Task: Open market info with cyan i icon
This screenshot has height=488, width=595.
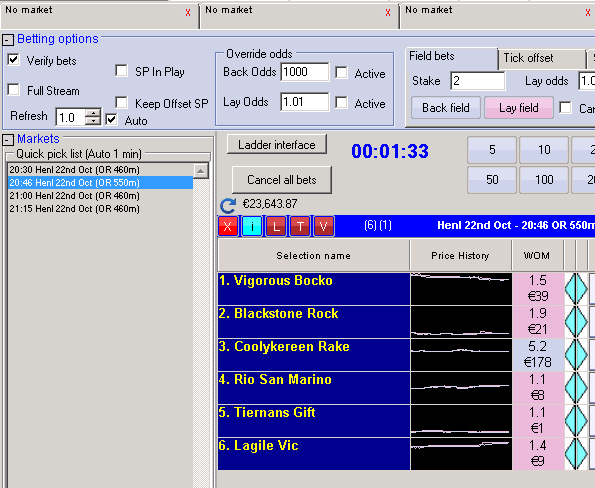Action: tap(252, 226)
